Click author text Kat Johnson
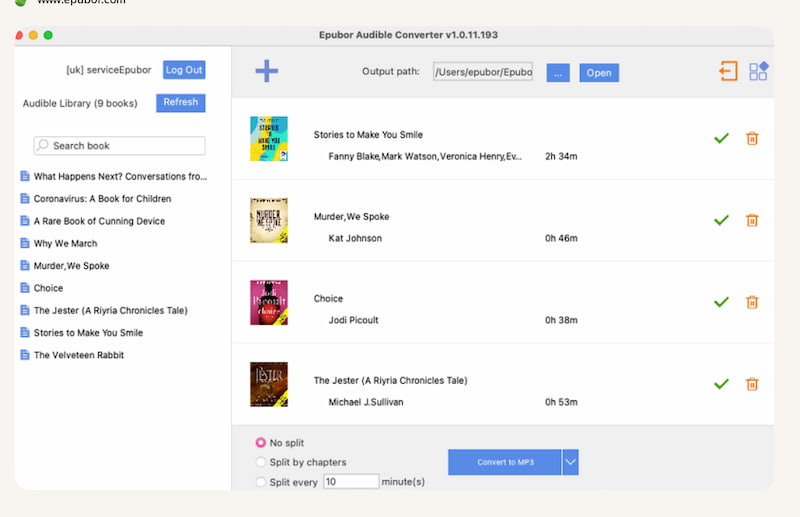This screenshot has width=800, height=517. (x=355, y=238)
